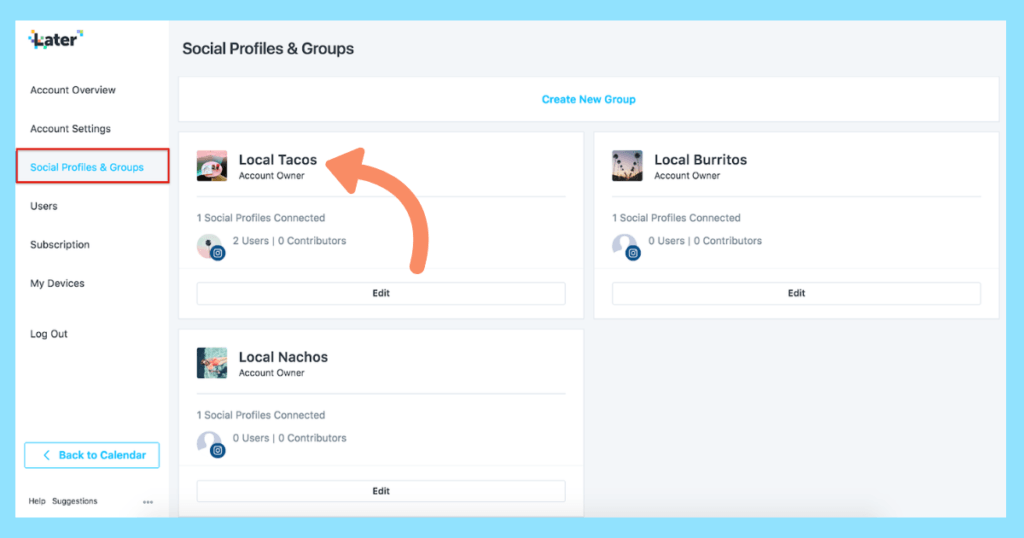Open the Users section
Image resolution: width=1024 pixels, height=538 pixels.
point(44,206)
